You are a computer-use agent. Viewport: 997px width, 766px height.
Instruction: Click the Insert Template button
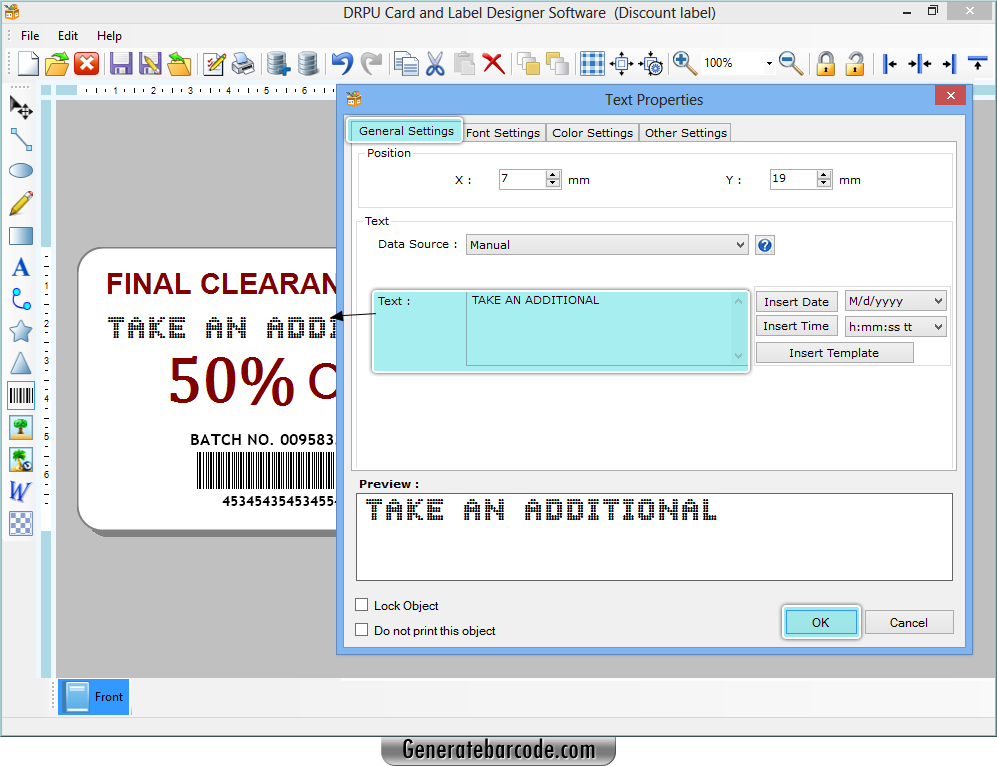click(834, 353)
